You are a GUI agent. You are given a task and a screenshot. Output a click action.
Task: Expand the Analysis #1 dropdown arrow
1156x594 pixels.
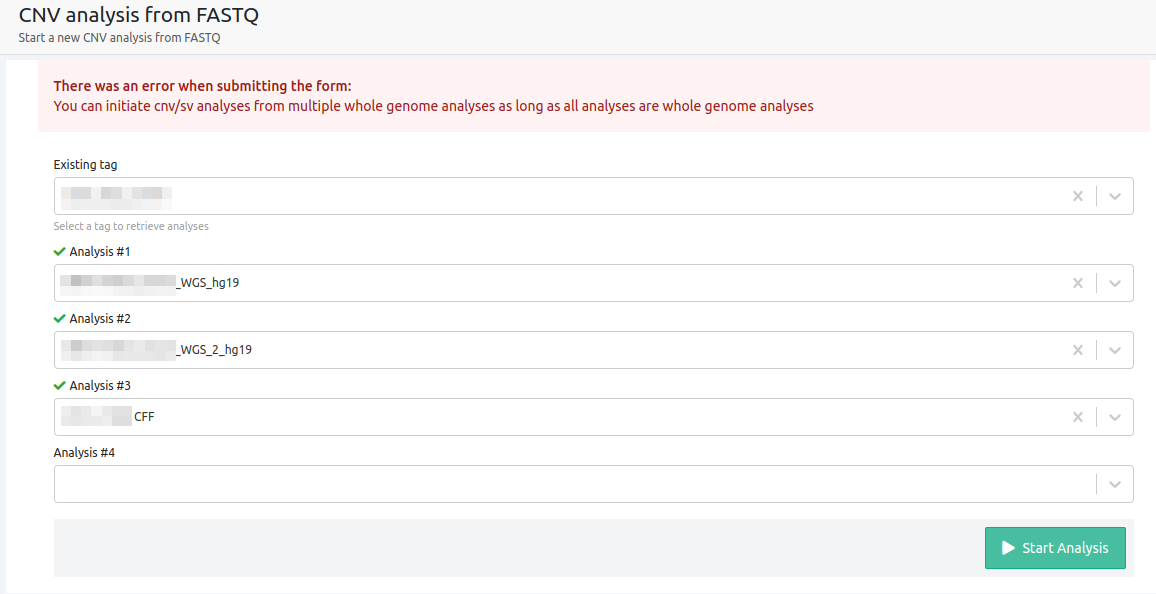[1115, 283]
